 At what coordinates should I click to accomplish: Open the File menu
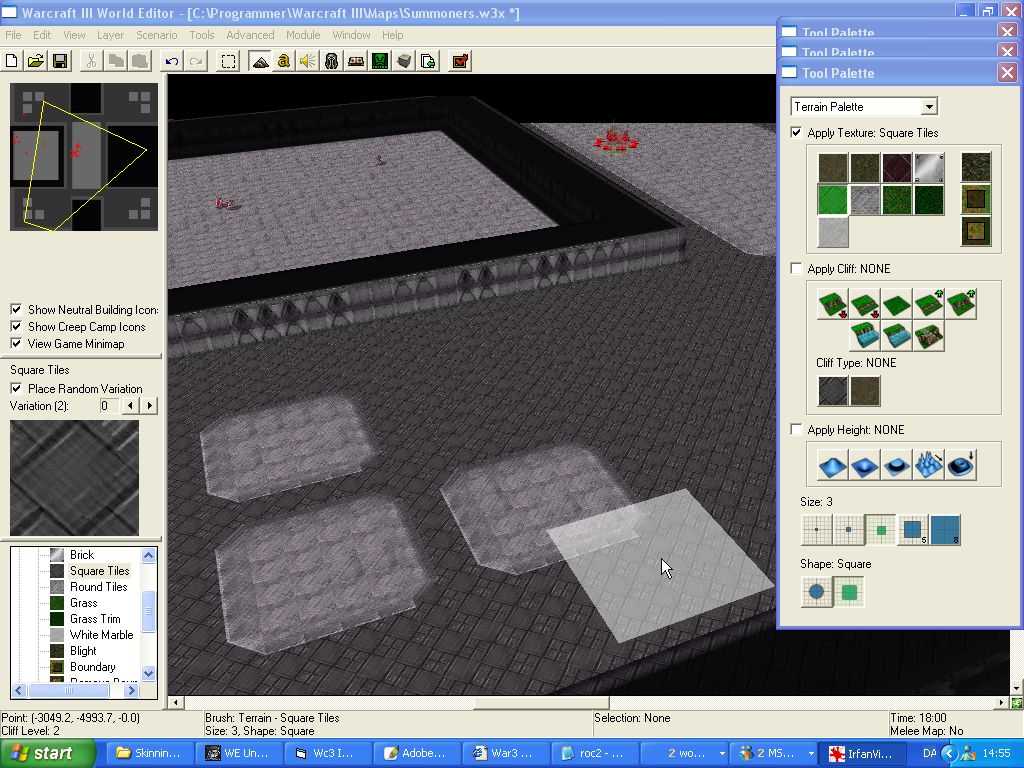point(13,35)
